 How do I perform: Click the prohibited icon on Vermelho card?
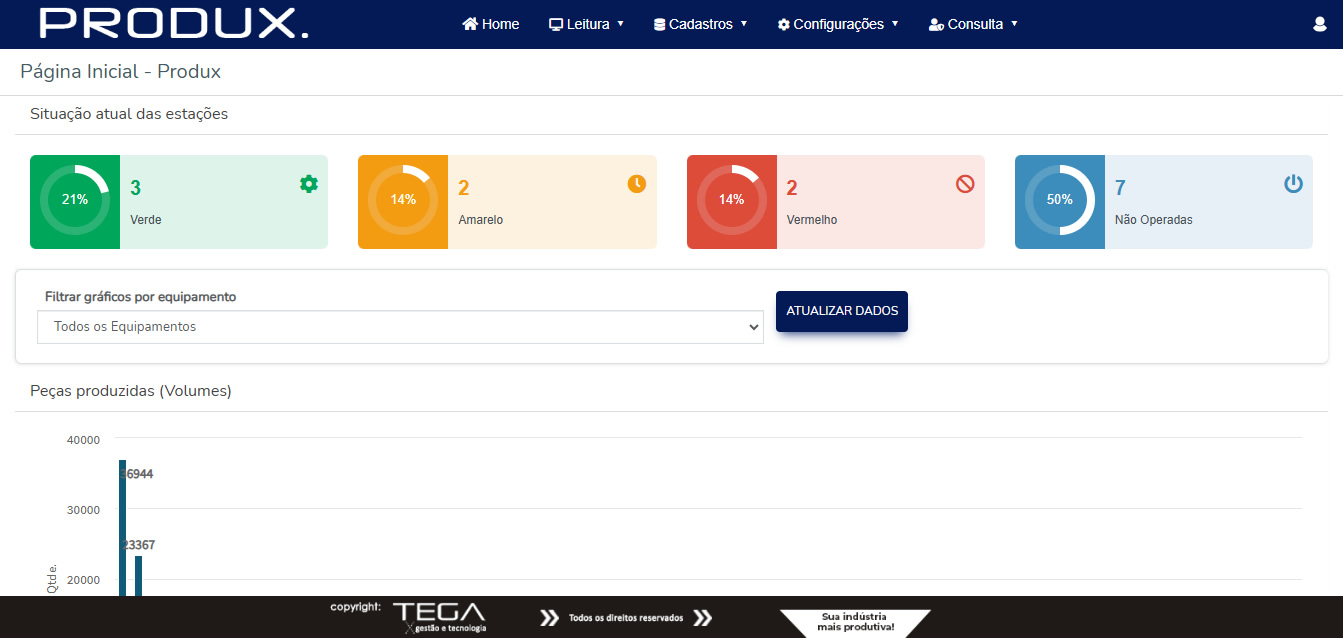[965, 184]
